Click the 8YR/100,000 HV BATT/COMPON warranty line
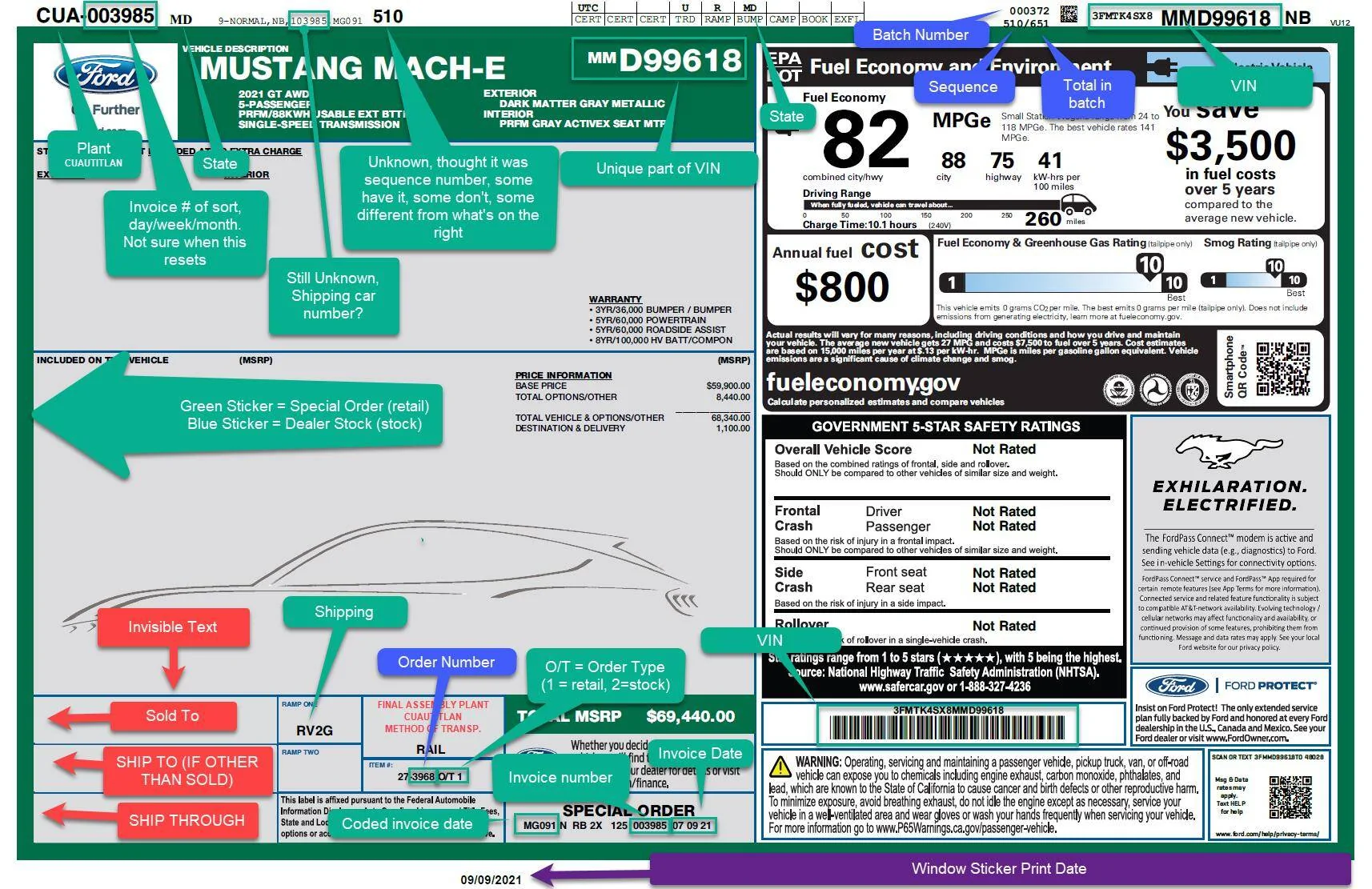This screenshot has height=889, width=1372. coord(660,340)
